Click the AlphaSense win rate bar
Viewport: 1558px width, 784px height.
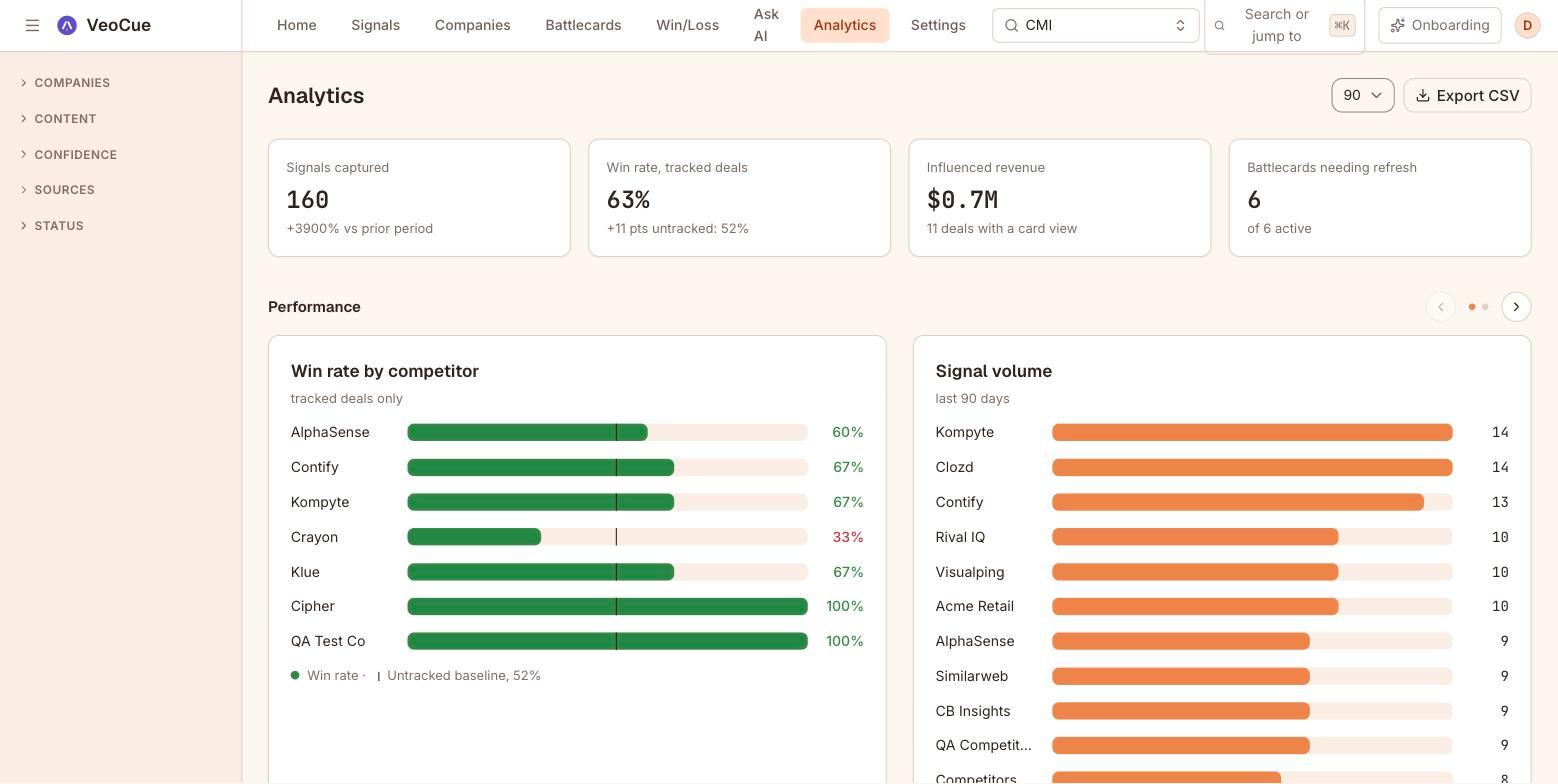pos(527,432)
